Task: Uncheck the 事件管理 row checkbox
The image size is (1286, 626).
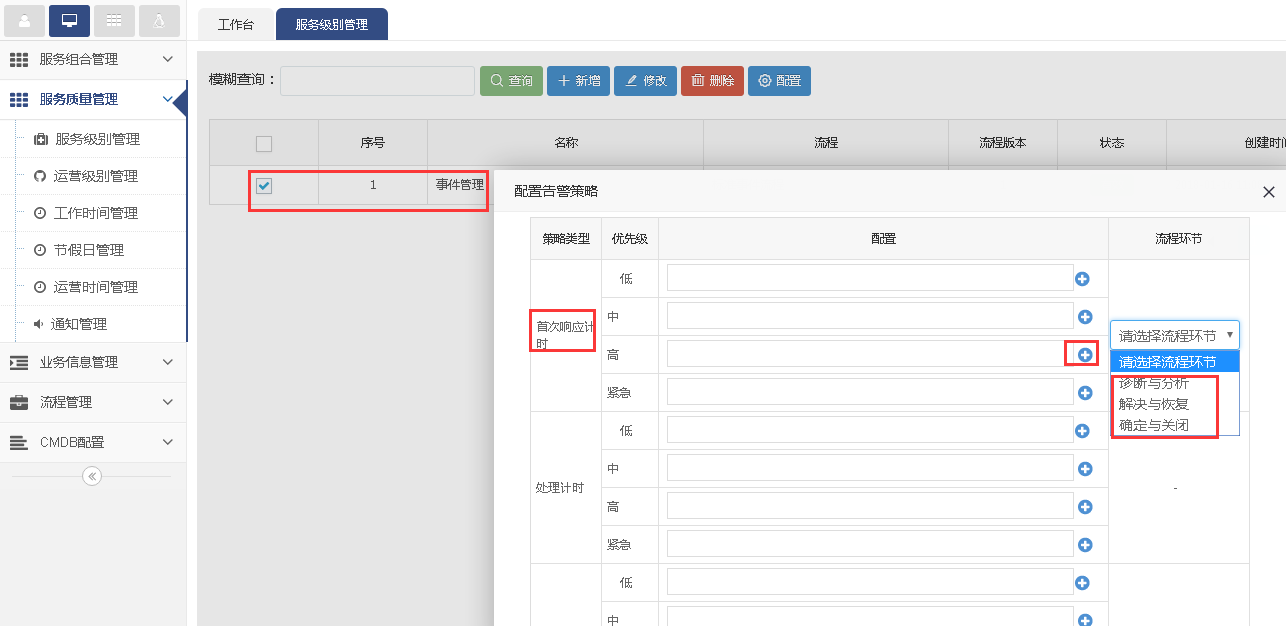Action: point(264,185)
